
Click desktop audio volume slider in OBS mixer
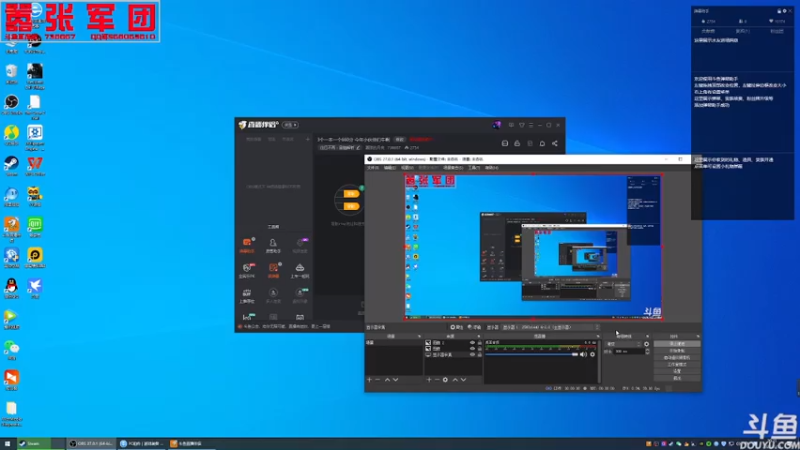click(x=532, y=354)
